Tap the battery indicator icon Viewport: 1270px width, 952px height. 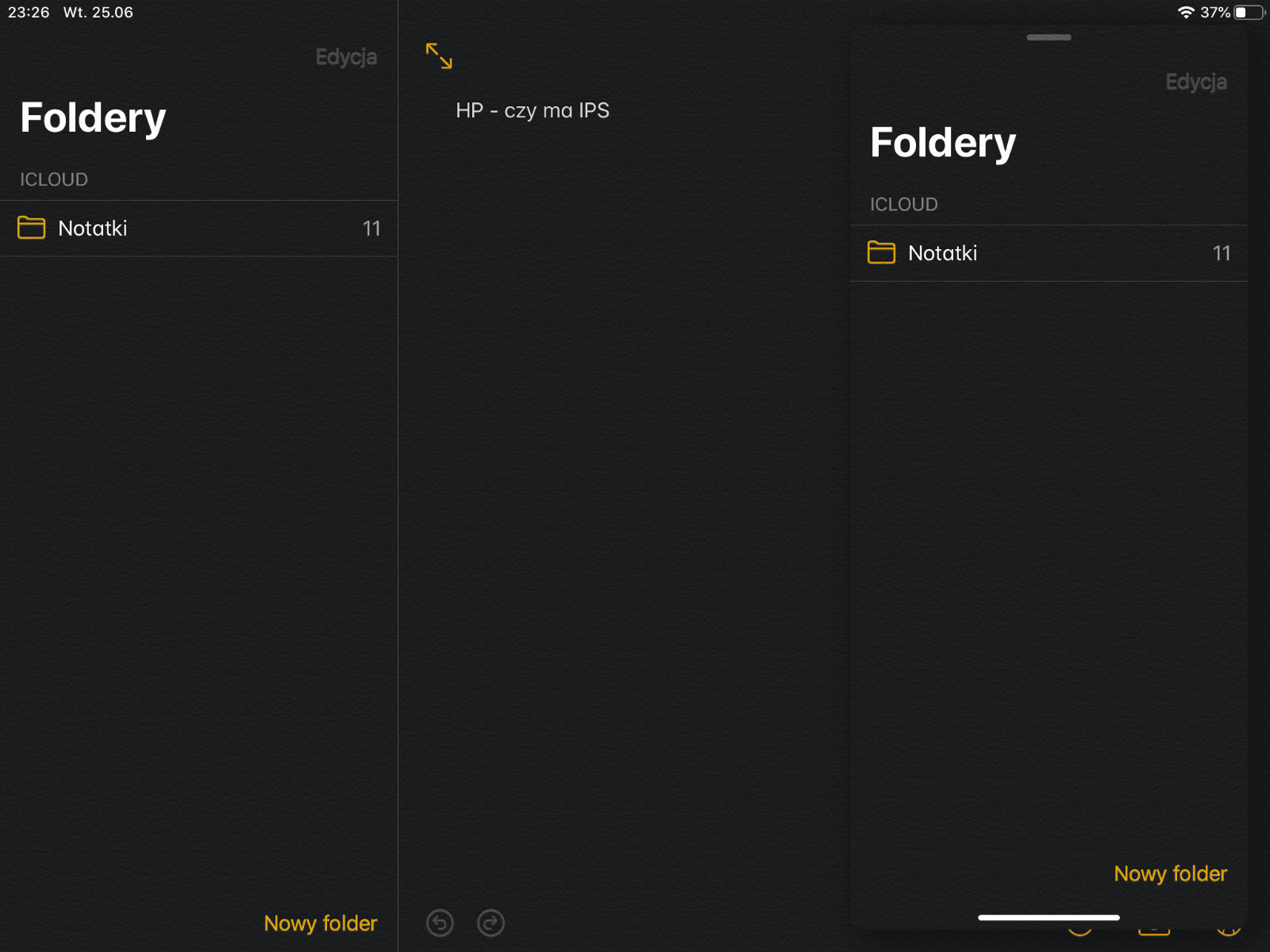coord(1249,12)
